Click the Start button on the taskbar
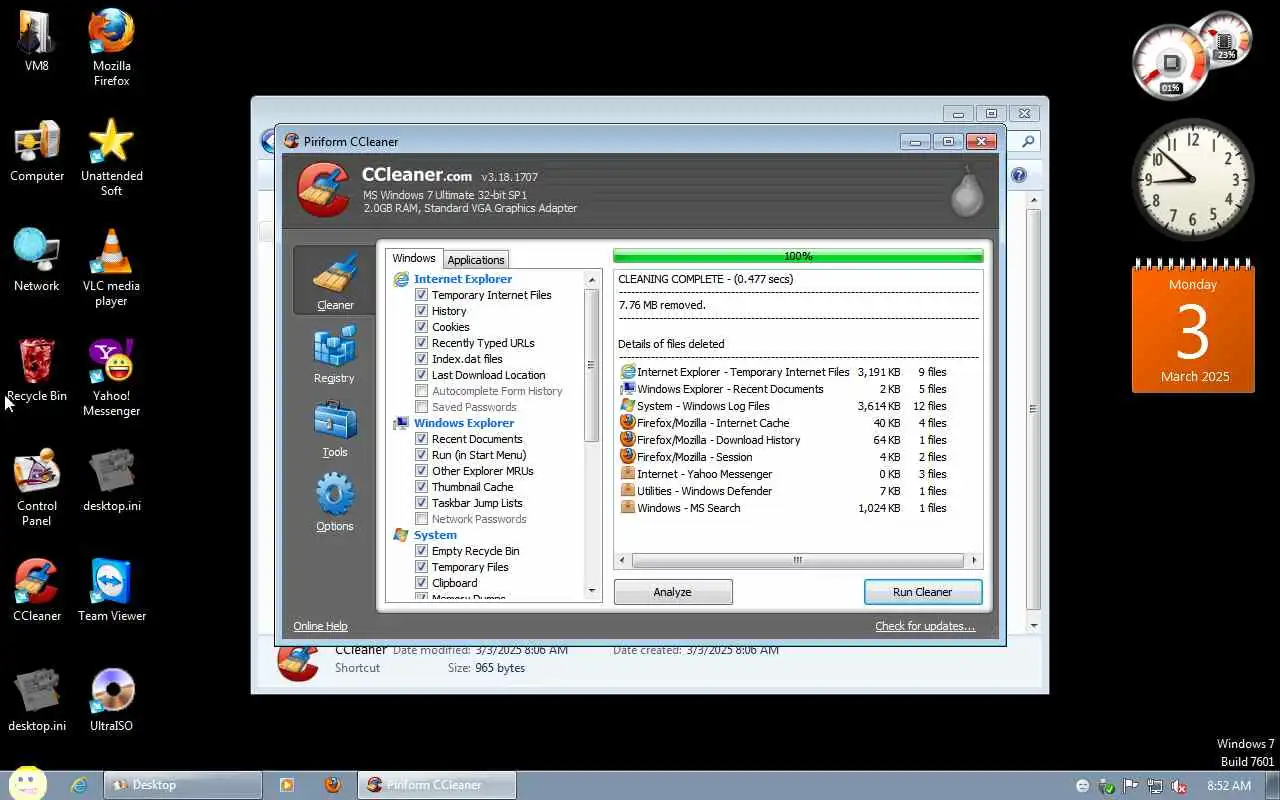Image resolution: width=1280 pixels, height=800 pixels. point(27,784)
